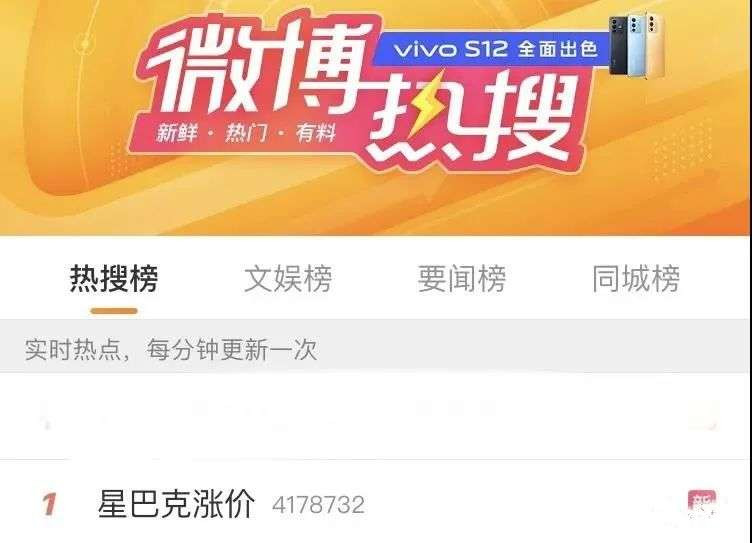Tap the black vivo S12 phone image
Image resolution: width=752 pixels, height=543 pixels.
620,45
